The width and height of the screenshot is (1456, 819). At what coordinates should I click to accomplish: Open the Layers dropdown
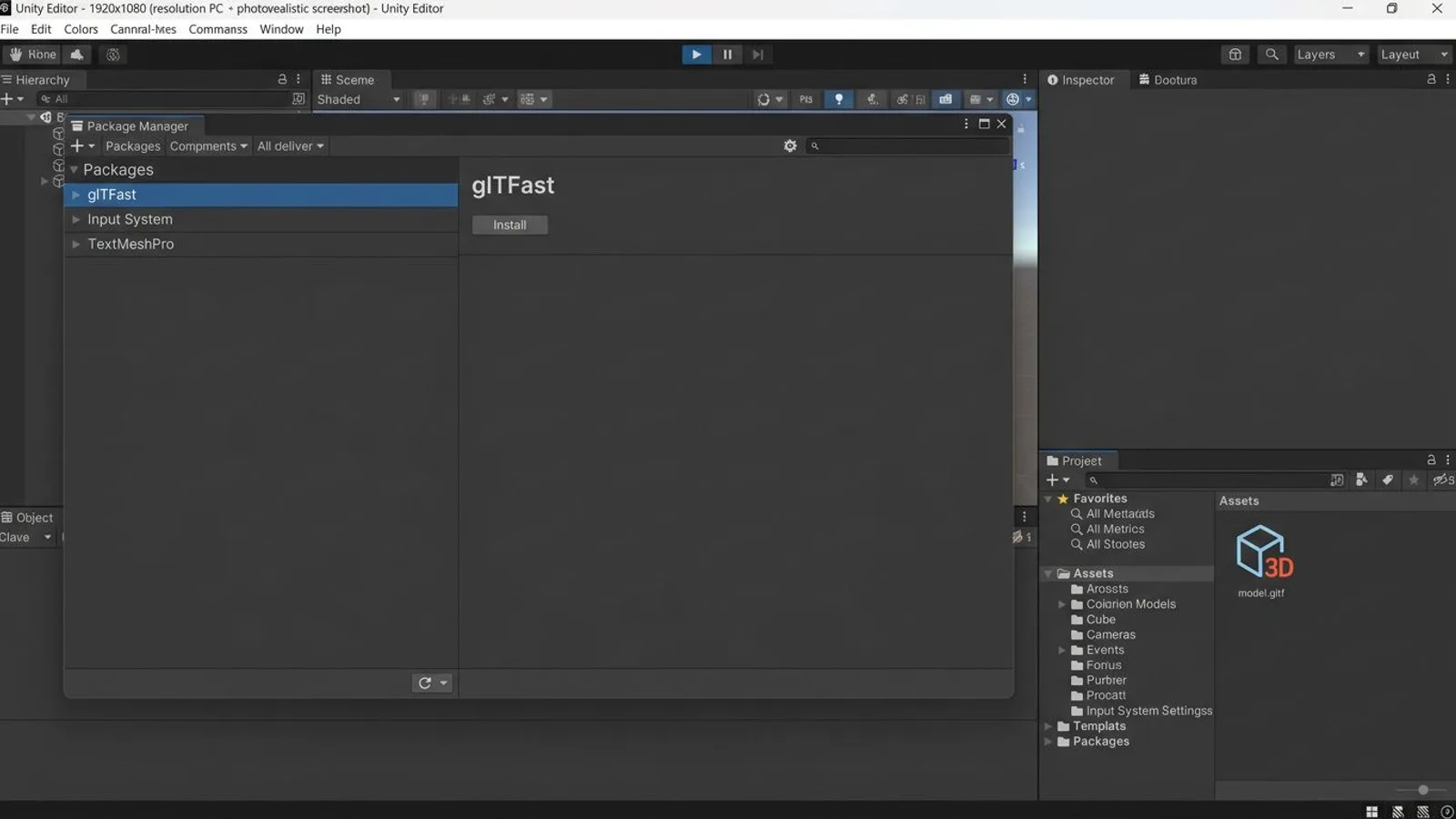[x=1330, y=55]
